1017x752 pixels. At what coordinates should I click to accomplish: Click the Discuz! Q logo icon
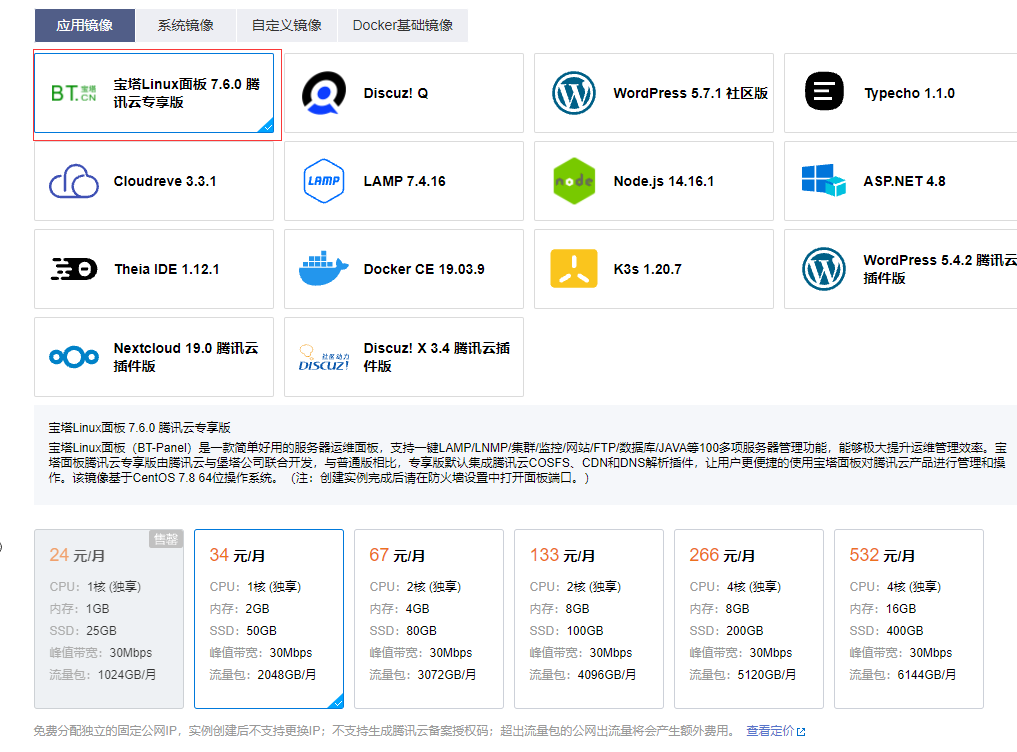click(x=324, y=93)
